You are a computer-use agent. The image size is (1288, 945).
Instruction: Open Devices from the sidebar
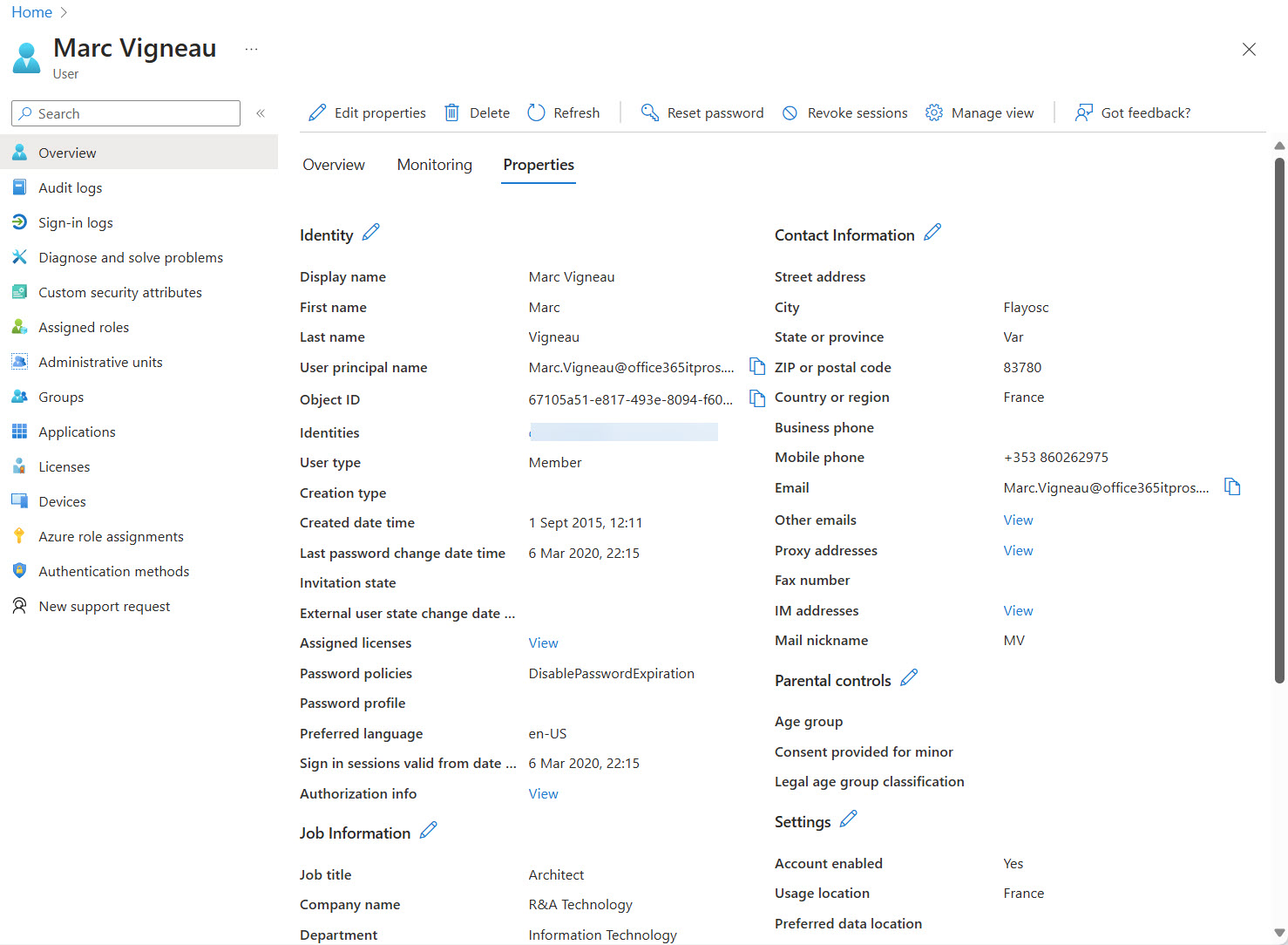point(62,501)
